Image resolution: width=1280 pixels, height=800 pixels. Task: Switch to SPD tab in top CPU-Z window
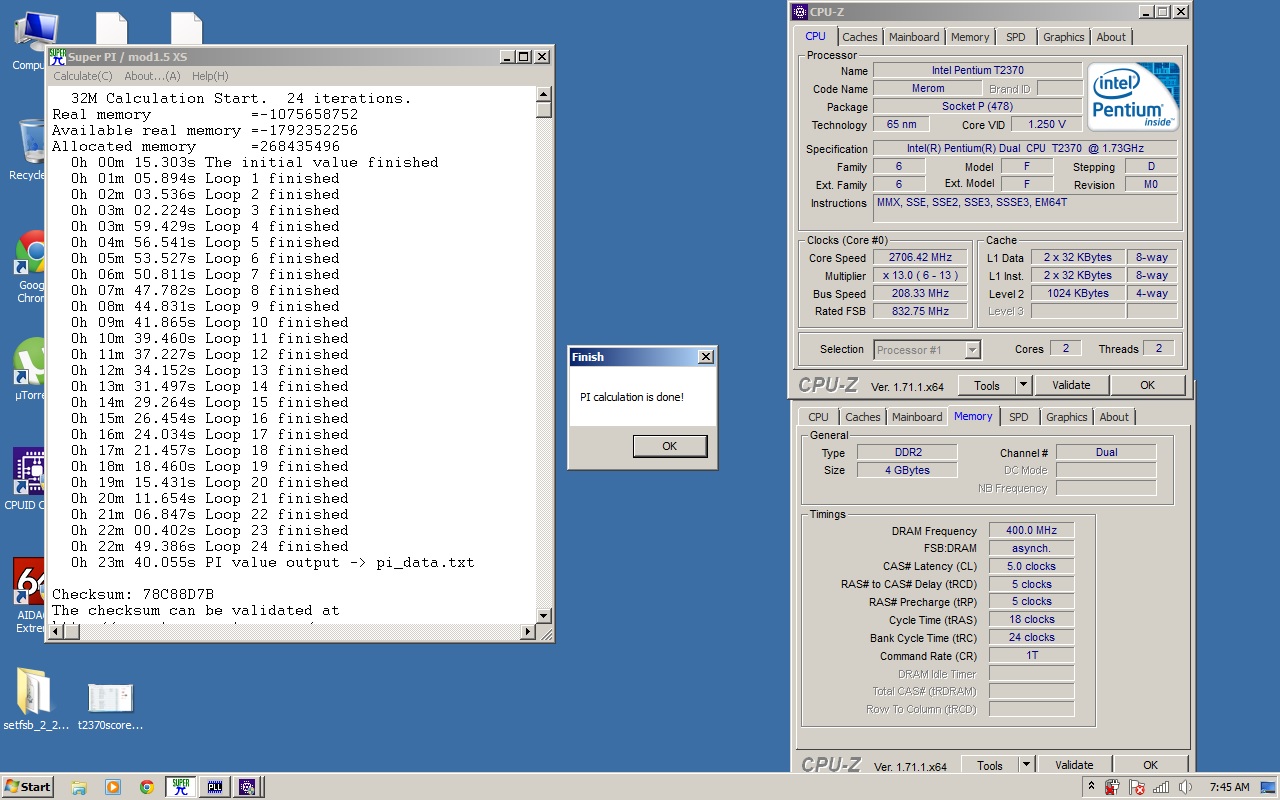click(1016, 37)
